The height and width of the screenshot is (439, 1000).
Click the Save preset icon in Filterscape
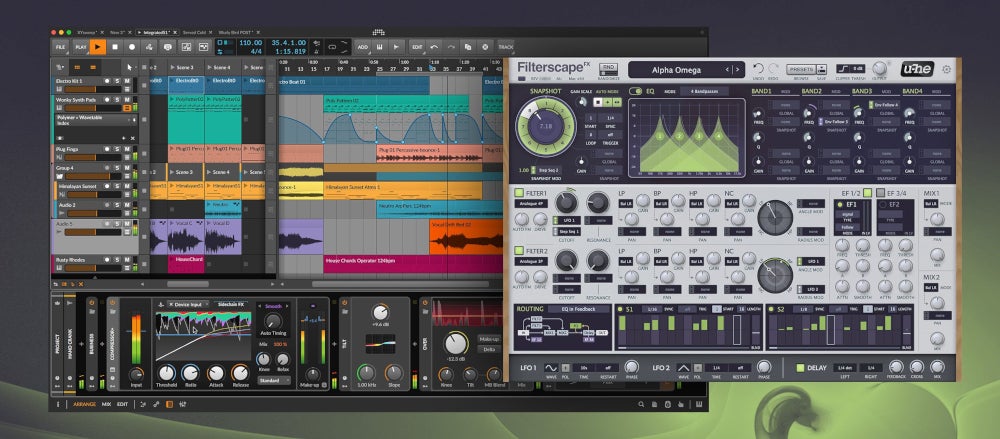[x=821, y=69]
